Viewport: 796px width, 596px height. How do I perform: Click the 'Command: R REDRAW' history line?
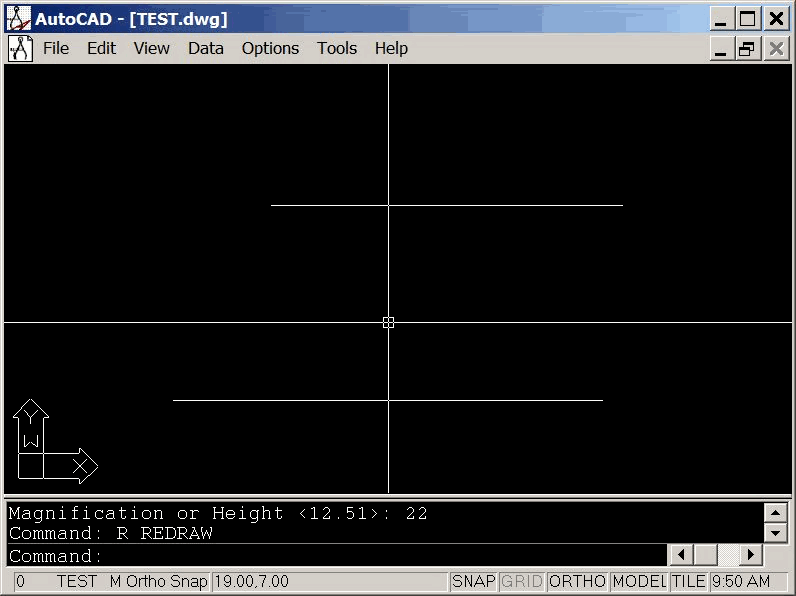111,533
